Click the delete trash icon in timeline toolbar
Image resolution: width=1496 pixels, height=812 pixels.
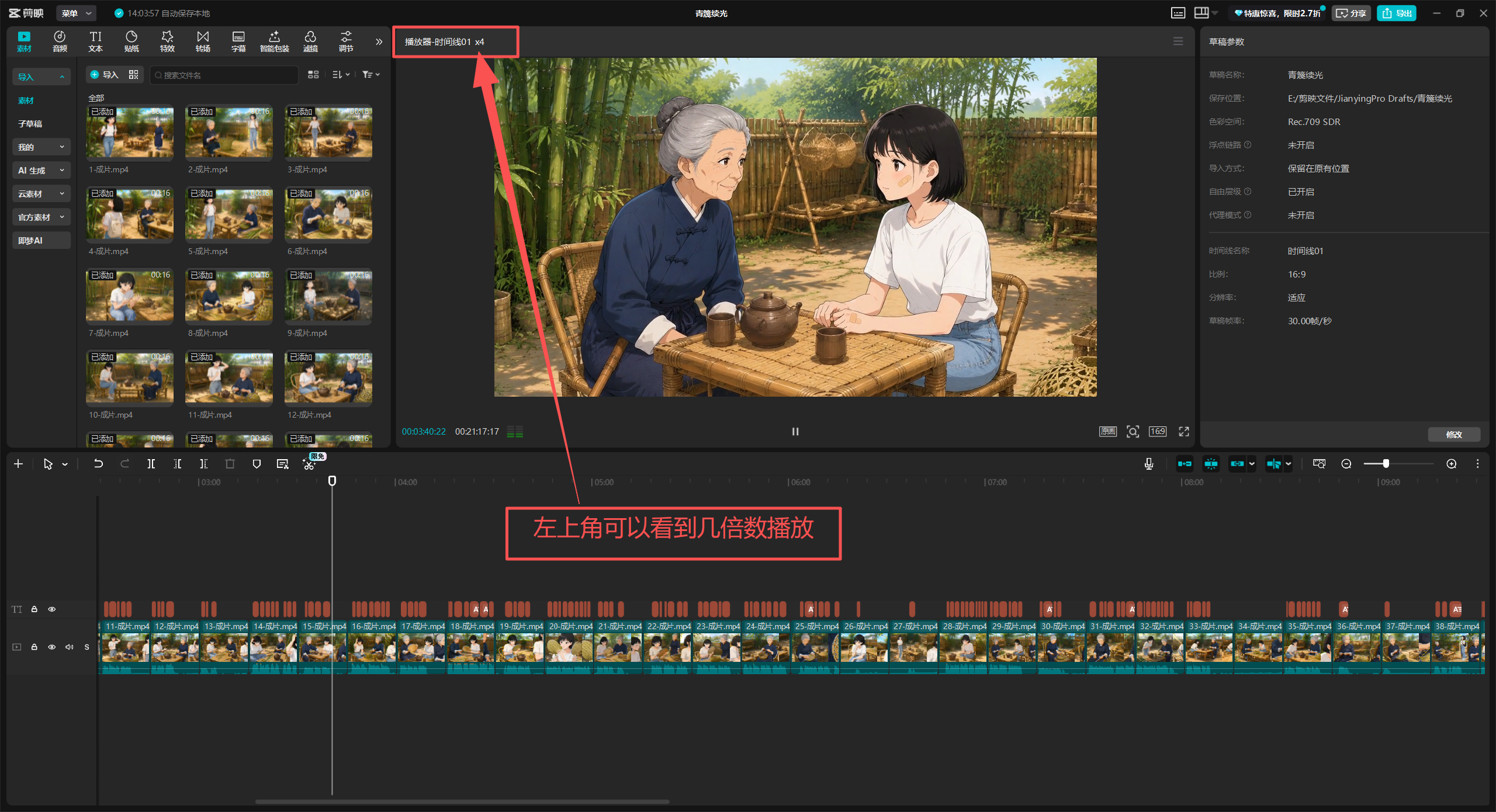[230, 464]
